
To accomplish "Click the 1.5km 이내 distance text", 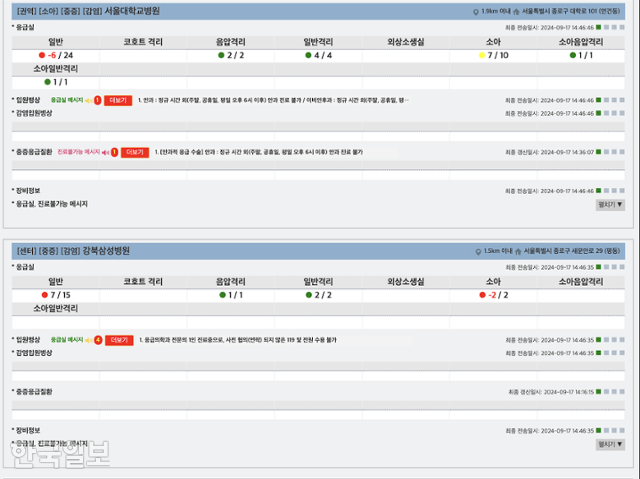I will (x=498, y=251).
